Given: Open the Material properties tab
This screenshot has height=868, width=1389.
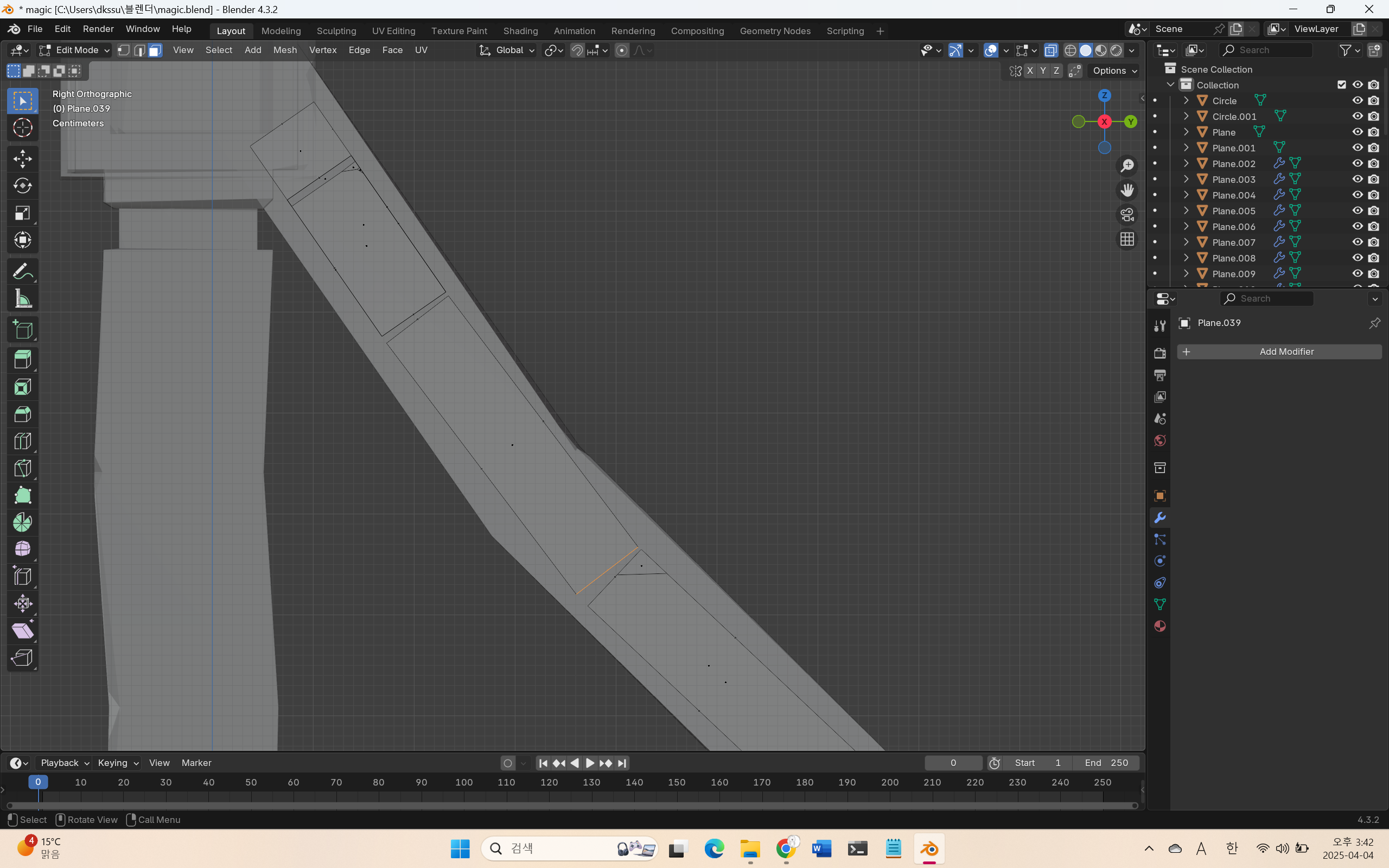Looking at the screenshot, I should 1160,626.
